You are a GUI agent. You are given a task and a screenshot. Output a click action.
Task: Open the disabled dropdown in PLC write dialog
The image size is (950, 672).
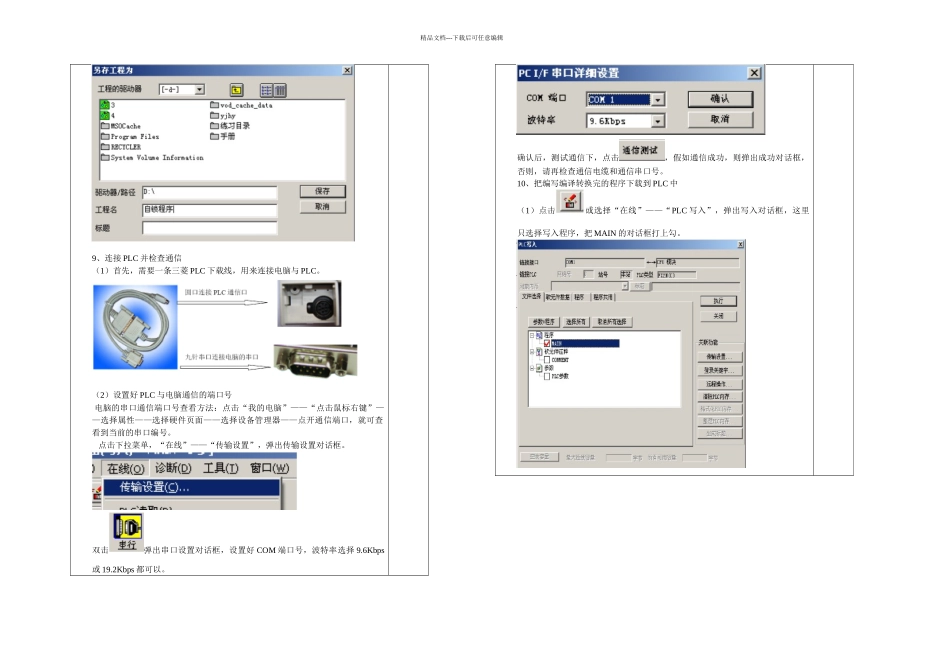625,286
